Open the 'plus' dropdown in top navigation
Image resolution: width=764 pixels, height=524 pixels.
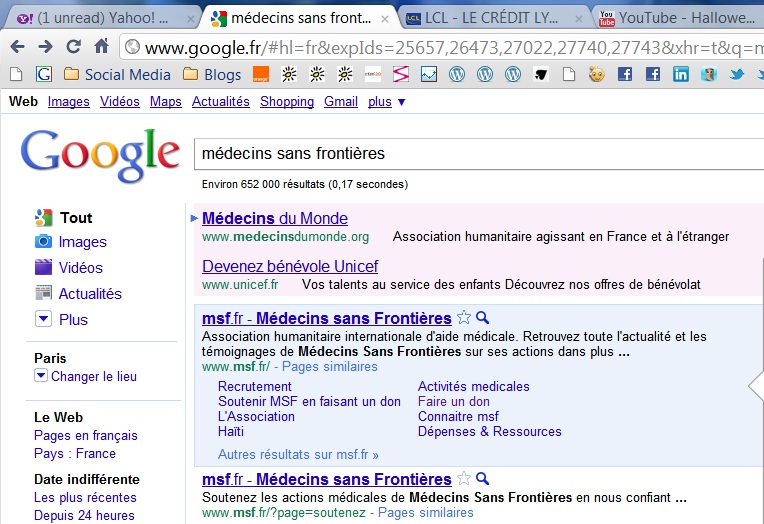click(387, 101)
